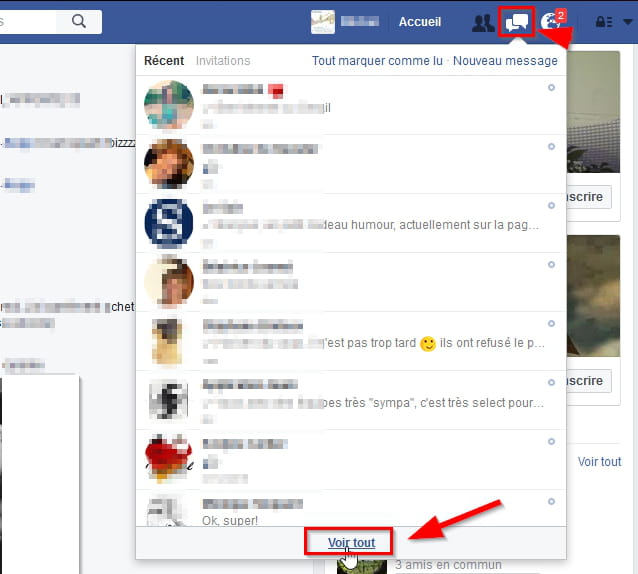
Task: Open conversation mentioning 'est pas trop tard'
Action: tap(351, 341)
